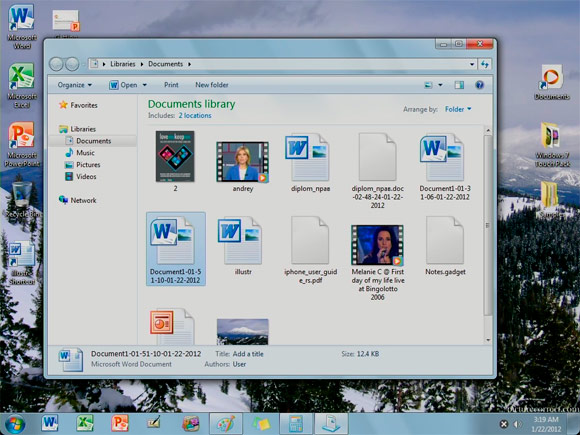Open the Organize menu
This screenshot has width=580, height=435.
click(74, 85)
